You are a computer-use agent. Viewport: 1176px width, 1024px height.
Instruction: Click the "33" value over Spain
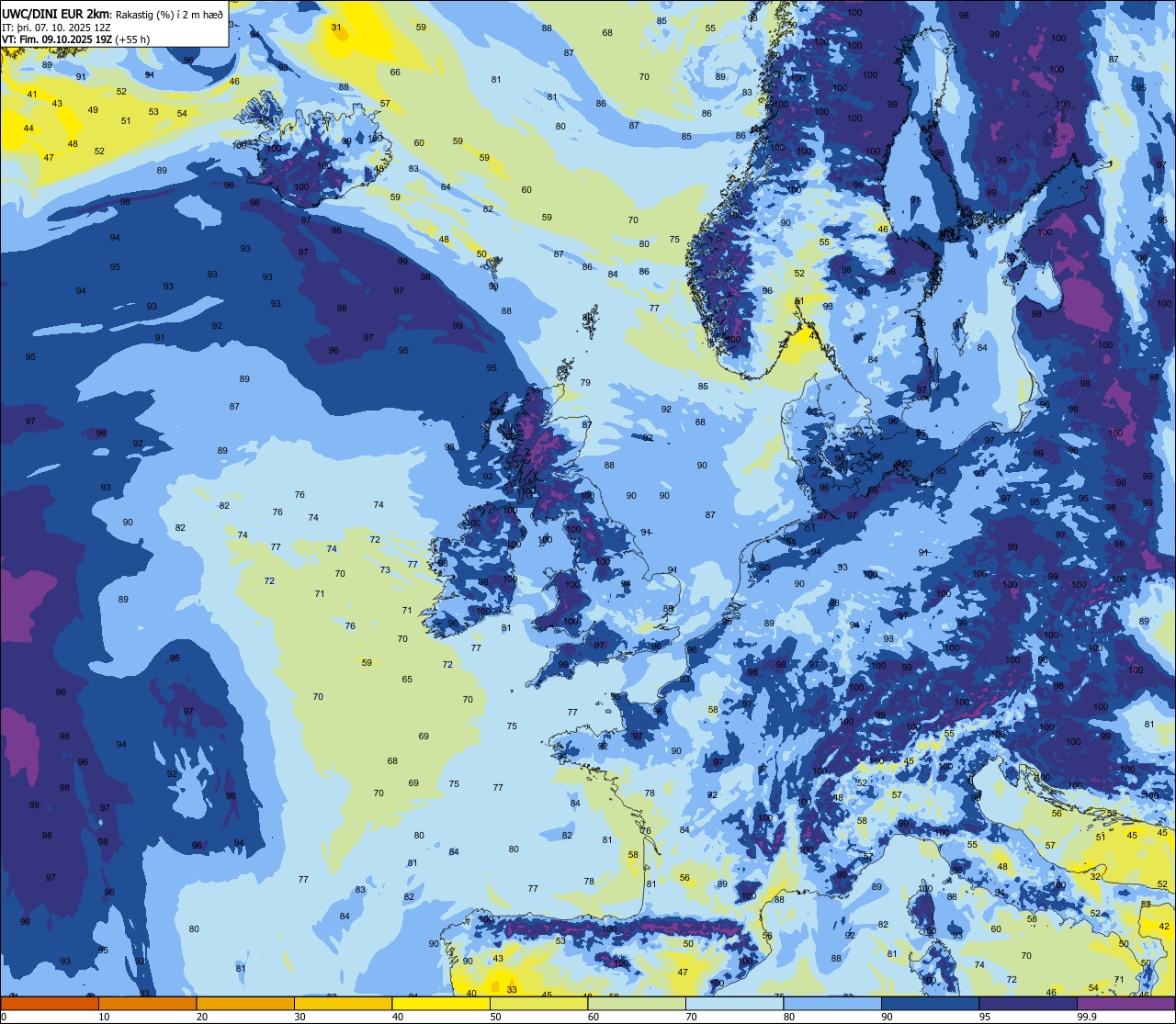[x=512, y=990]
